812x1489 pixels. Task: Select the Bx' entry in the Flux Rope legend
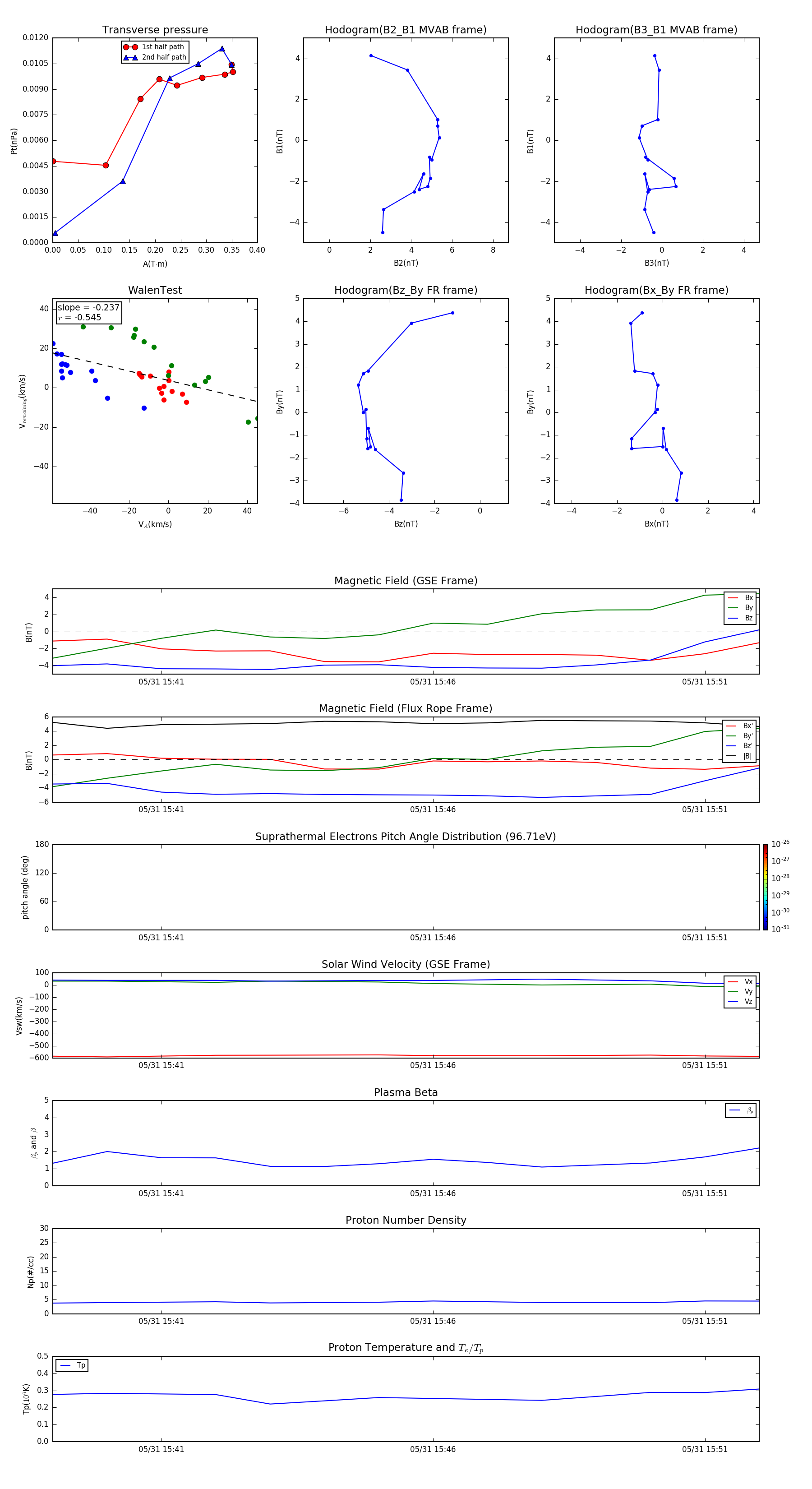(740, 726)
